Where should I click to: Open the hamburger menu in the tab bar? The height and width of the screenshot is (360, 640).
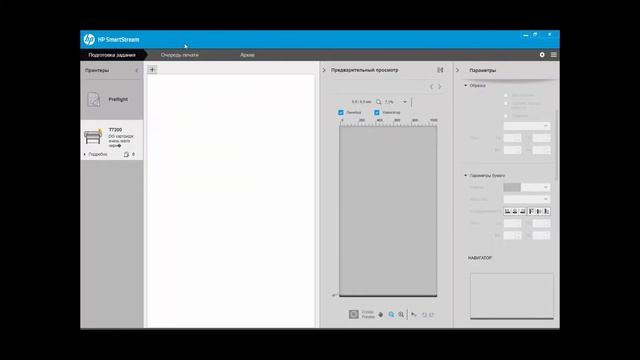[x=553, y=55]
